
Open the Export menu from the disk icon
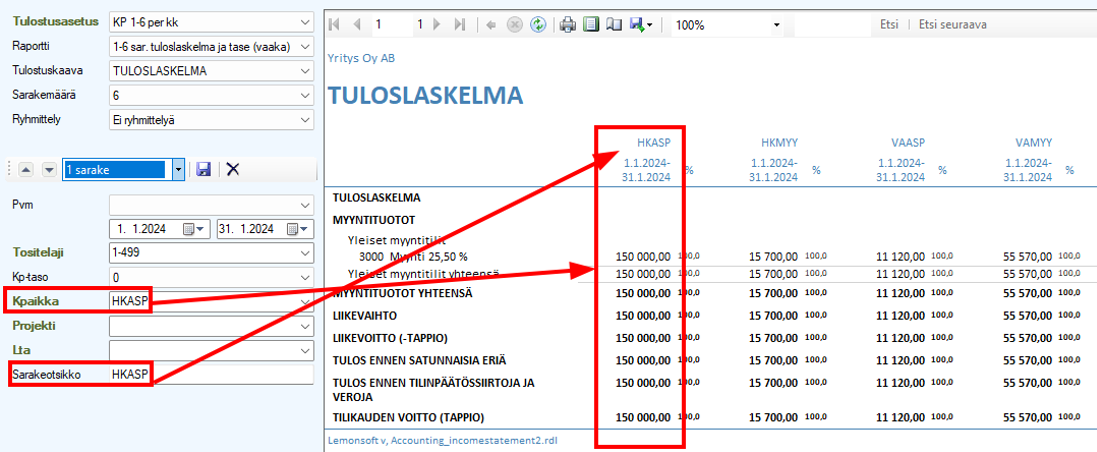click(640, 25)
